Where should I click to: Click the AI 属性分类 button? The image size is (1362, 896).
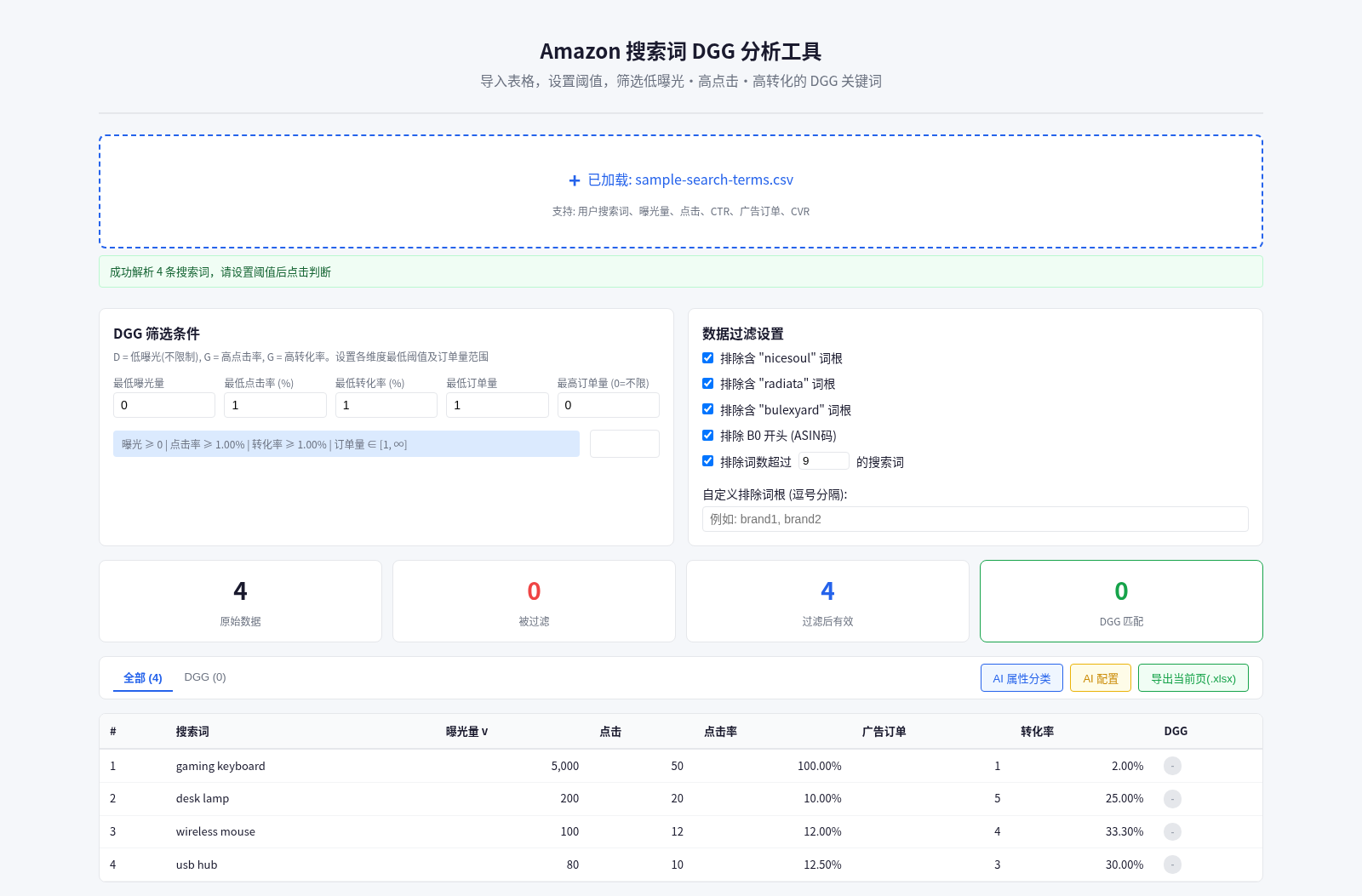1021,678
